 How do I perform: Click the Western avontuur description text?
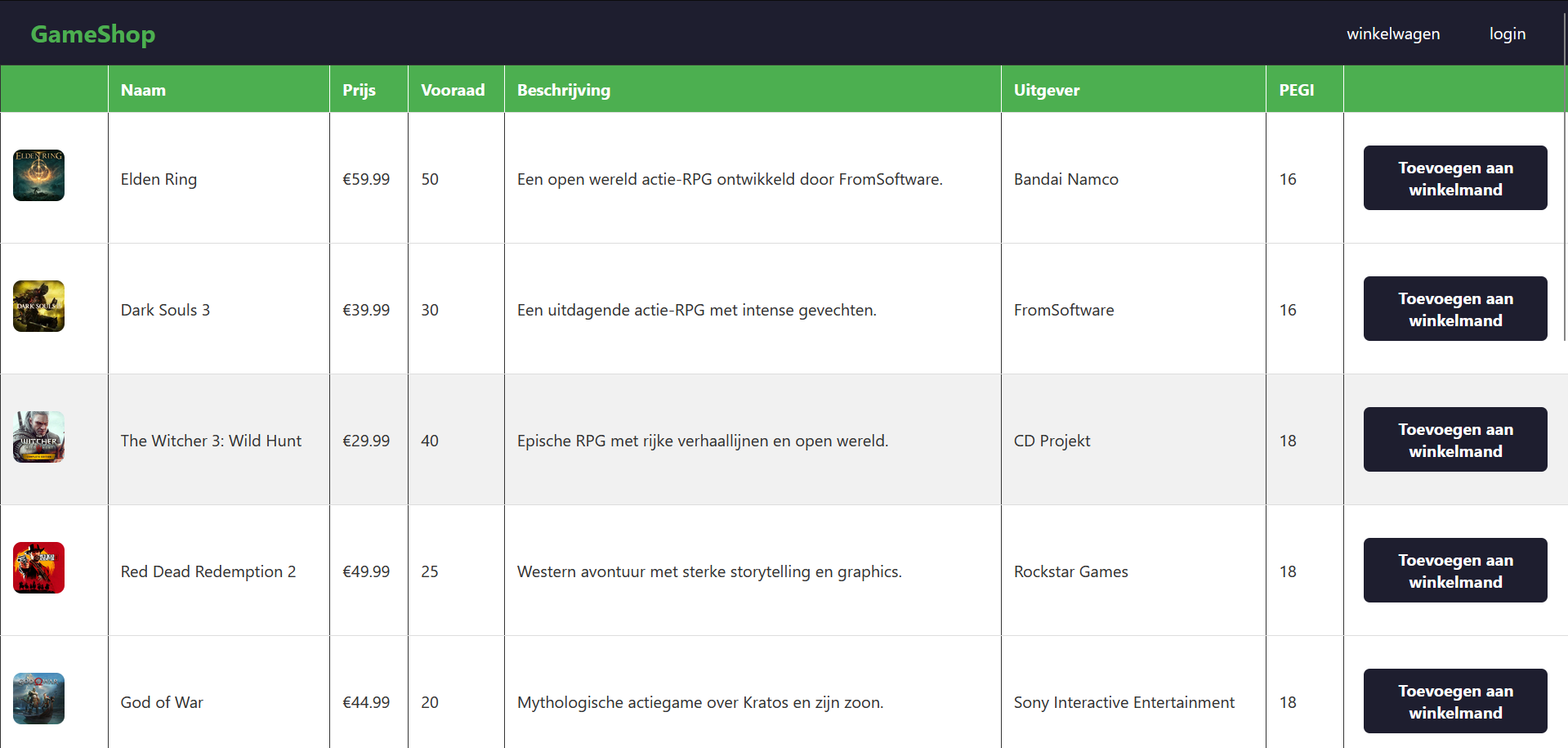click(709, 571)
